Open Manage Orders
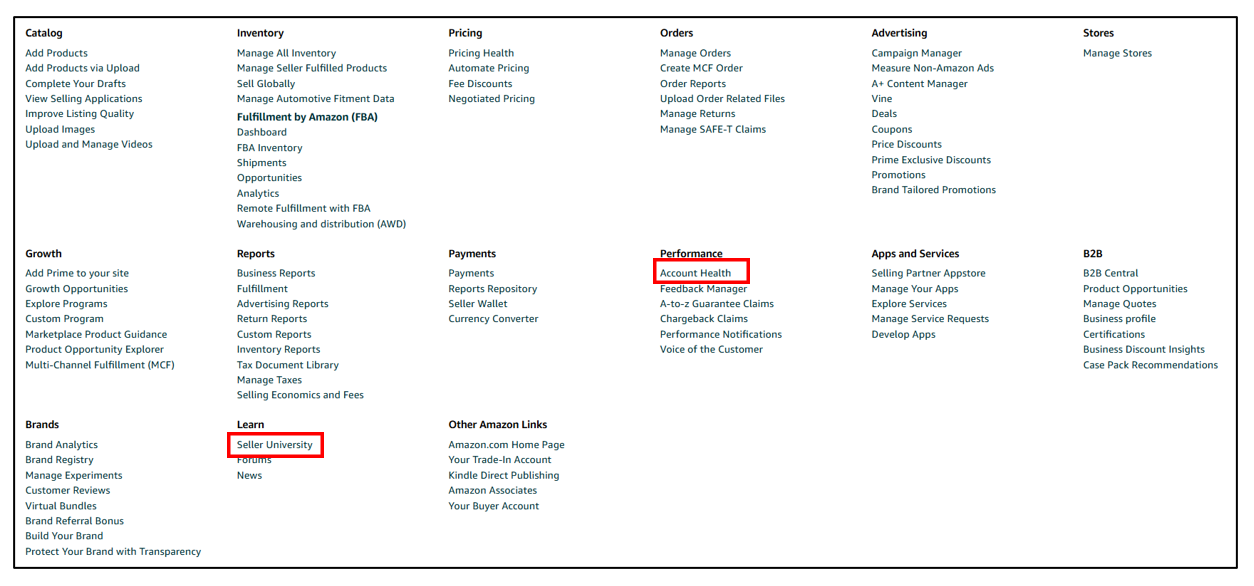This screenshot has width=1254, height=586. (x=695, y=53)
